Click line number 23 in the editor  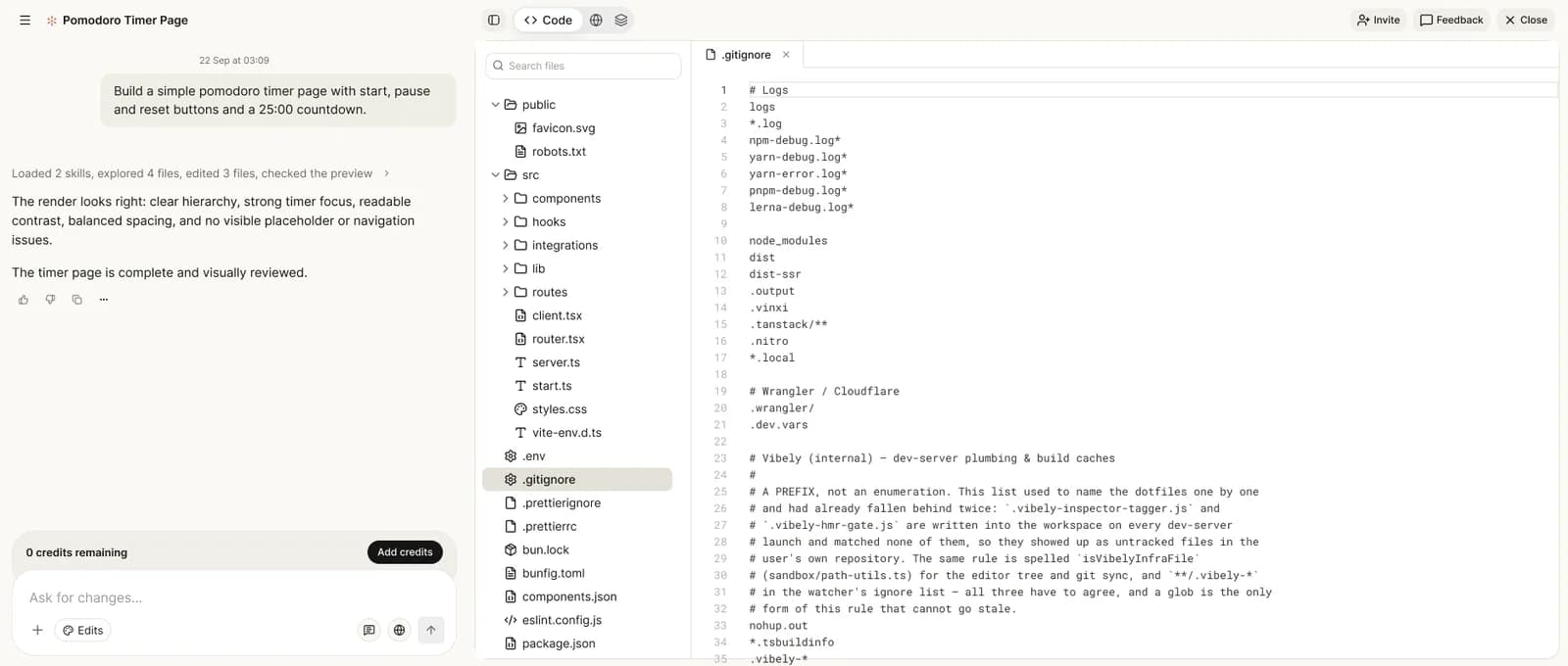coord(720,458)
